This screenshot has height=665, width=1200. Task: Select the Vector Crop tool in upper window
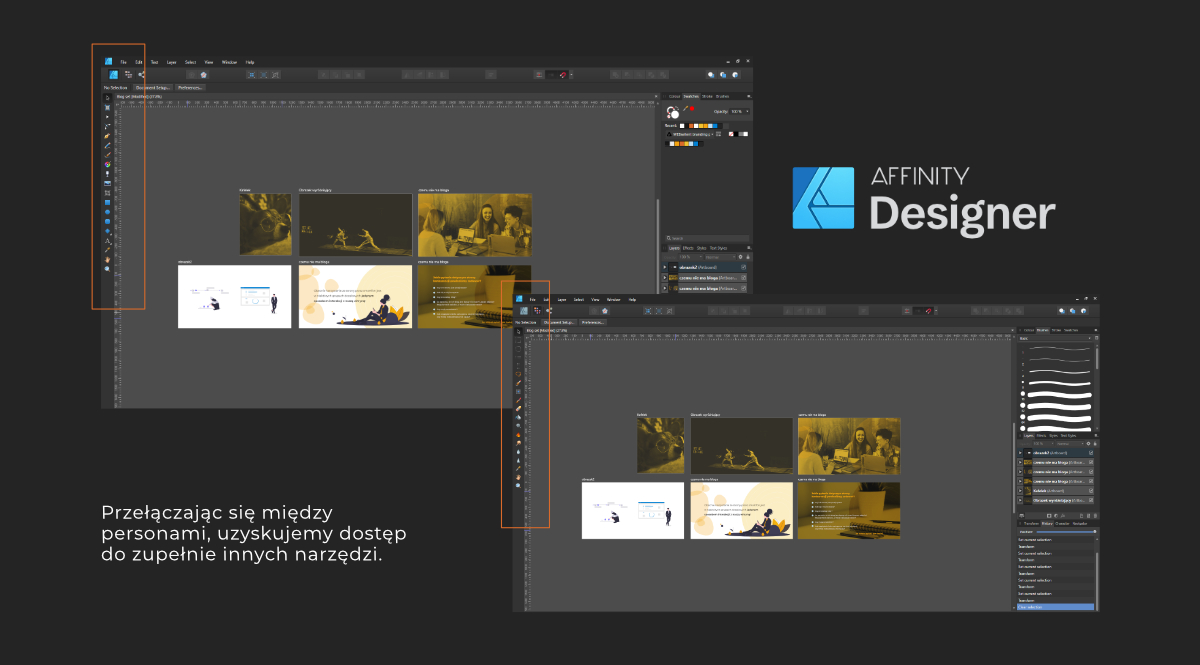point(107,193)
